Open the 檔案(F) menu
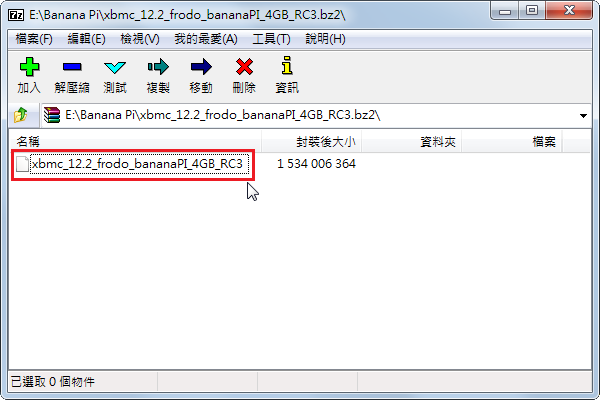This screenshot has height=400, width=600. tap(34, 39)
